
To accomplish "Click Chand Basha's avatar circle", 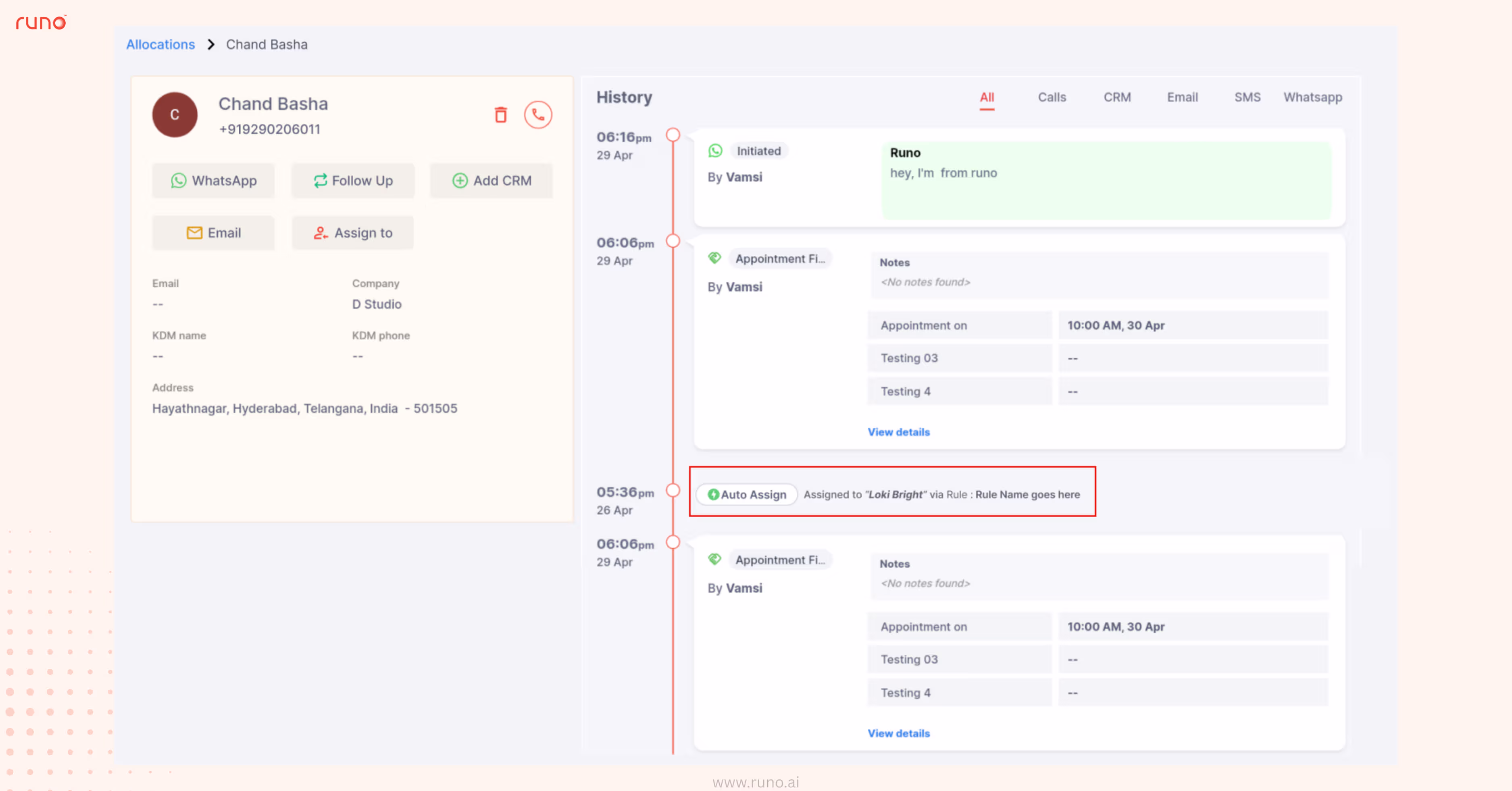I will coord(174,115).
